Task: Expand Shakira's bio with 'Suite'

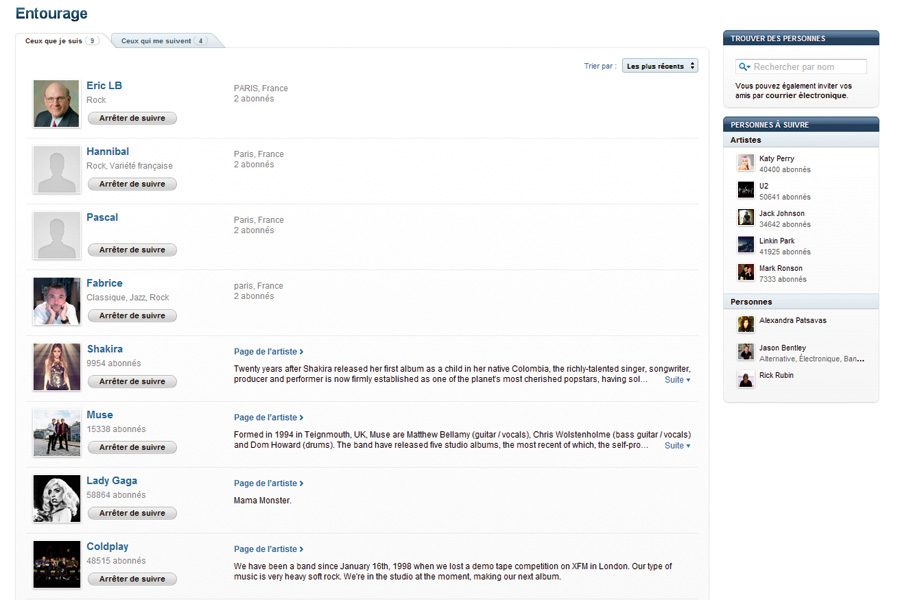Action: click(677, 380)
